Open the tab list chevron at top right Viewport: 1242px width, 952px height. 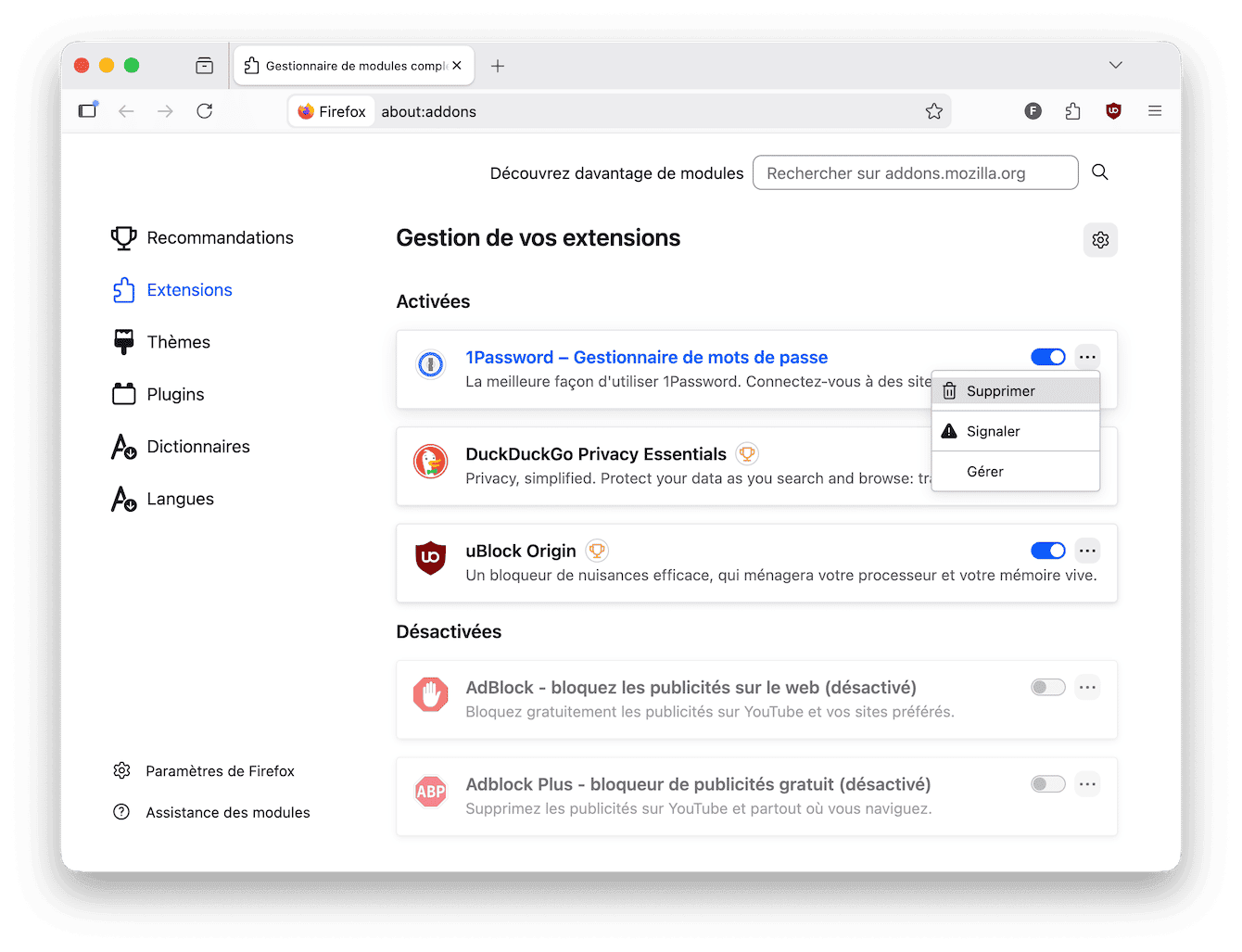[x=1116, y=65]
